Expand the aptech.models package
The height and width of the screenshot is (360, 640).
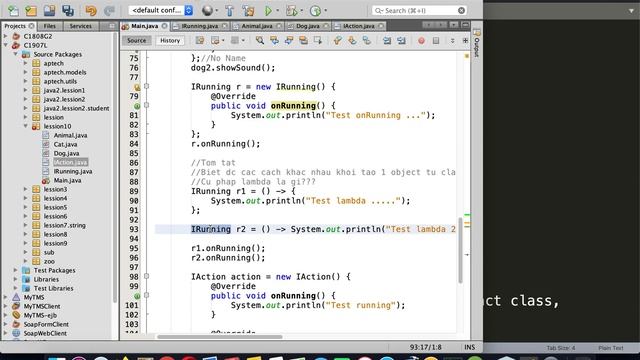[25, 72]
